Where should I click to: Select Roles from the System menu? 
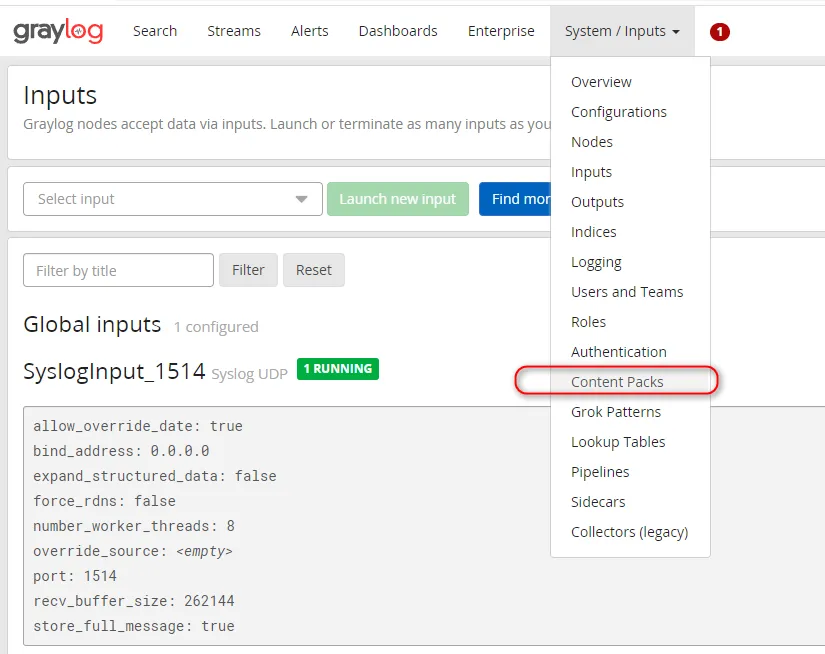tap(588, 322)
